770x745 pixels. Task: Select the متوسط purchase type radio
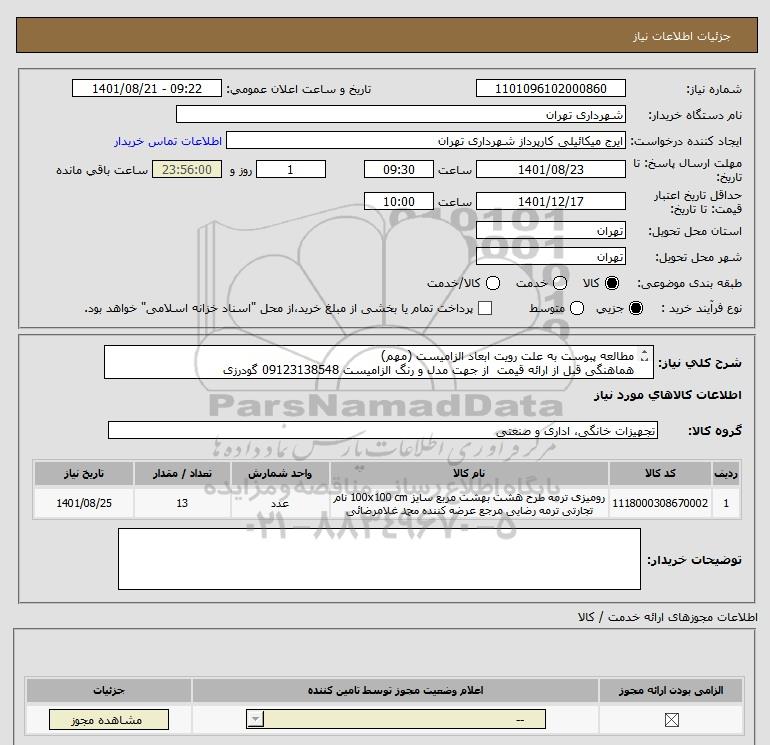[x=577, y=308]
